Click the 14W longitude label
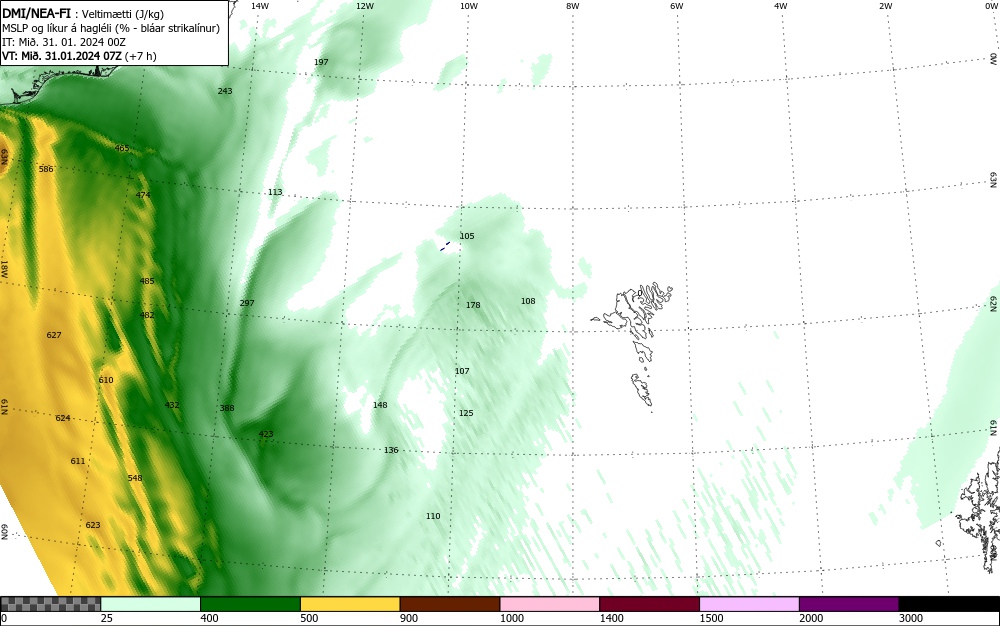This screenshot has height=626, width=1000. coord(260,6)
